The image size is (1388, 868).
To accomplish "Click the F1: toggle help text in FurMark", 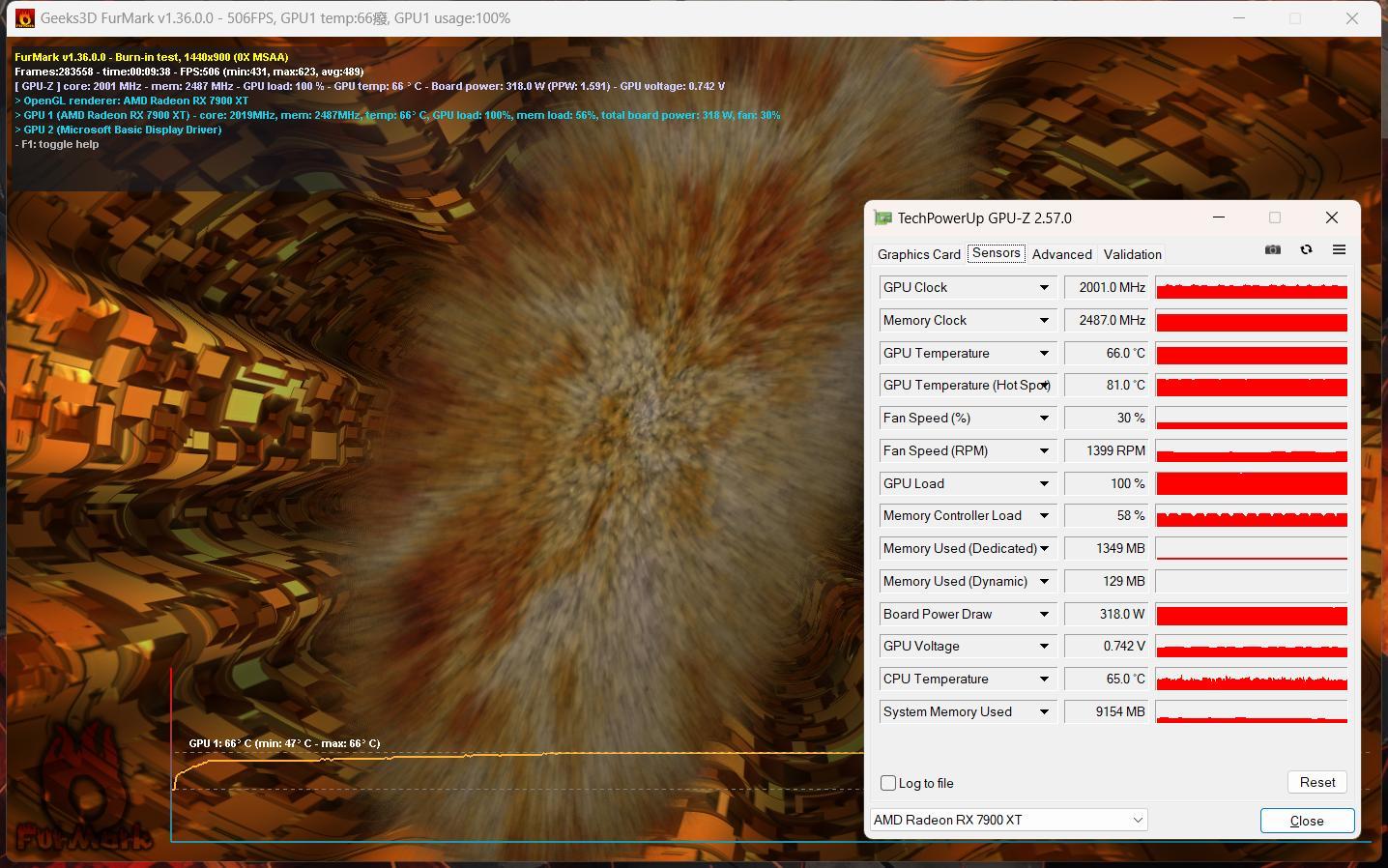I will pos(57,144).
